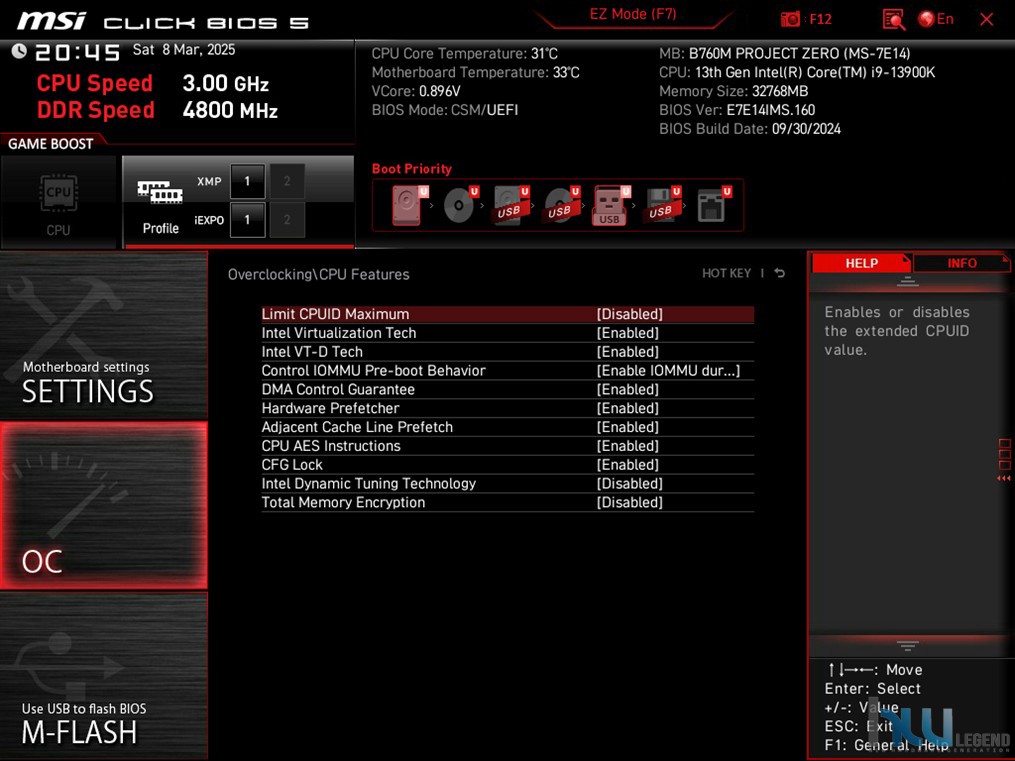Select the Intel Virtualization Tech label
This screenshot has width=1015, height=761.
coord(339,333)
